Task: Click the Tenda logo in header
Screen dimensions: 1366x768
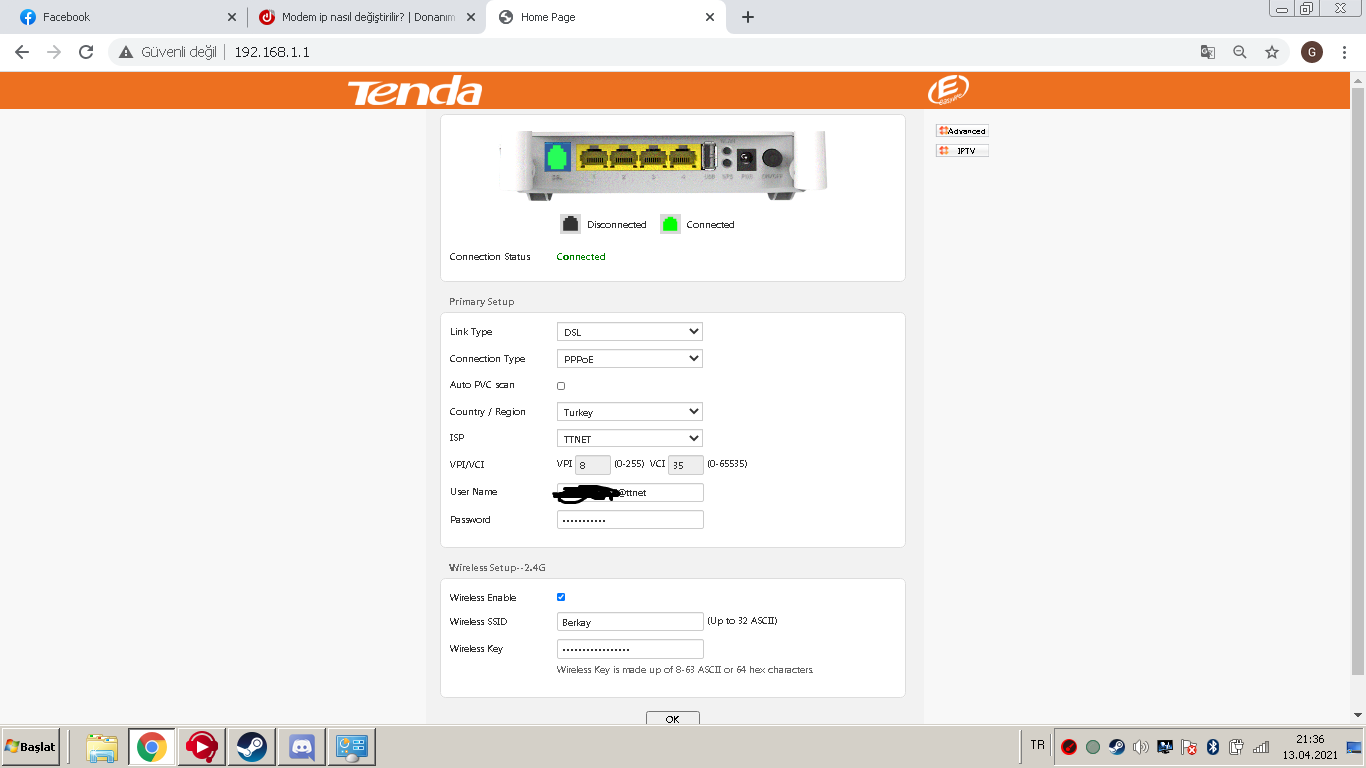Action: pos(415,91)
